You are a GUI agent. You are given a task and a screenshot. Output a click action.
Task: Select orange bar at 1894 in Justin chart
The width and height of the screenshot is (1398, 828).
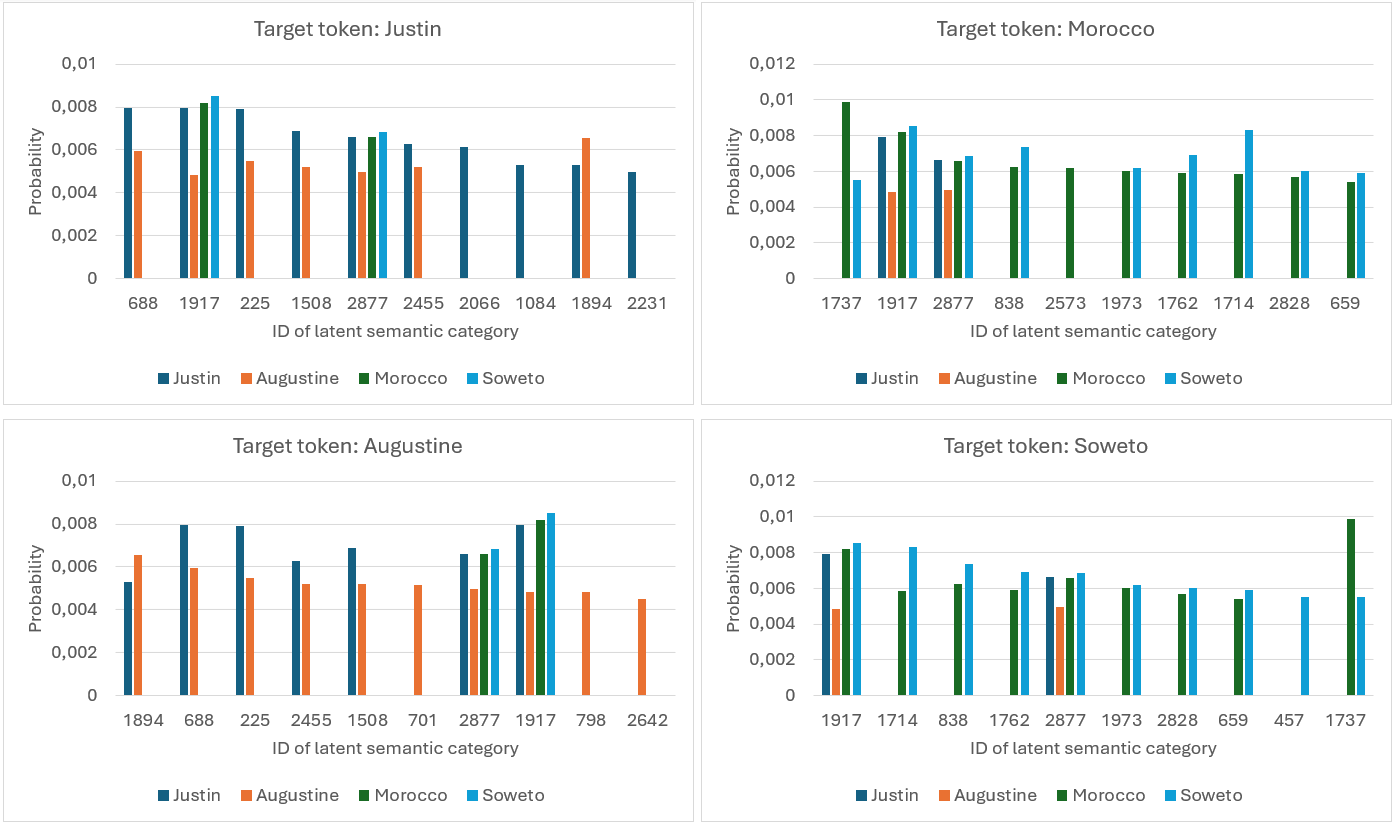click(586, 208)
